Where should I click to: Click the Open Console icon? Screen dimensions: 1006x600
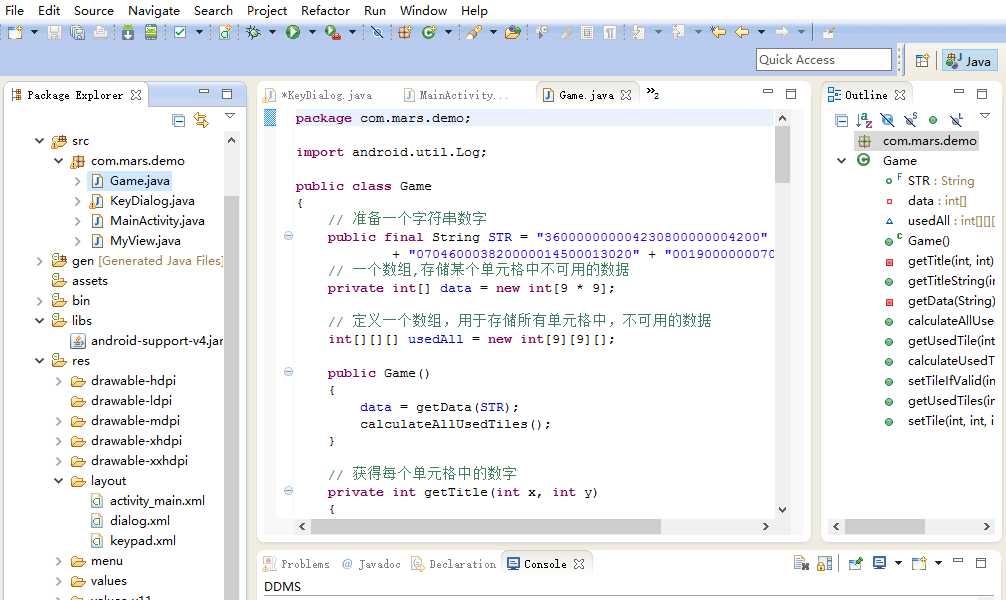(919, 563)
